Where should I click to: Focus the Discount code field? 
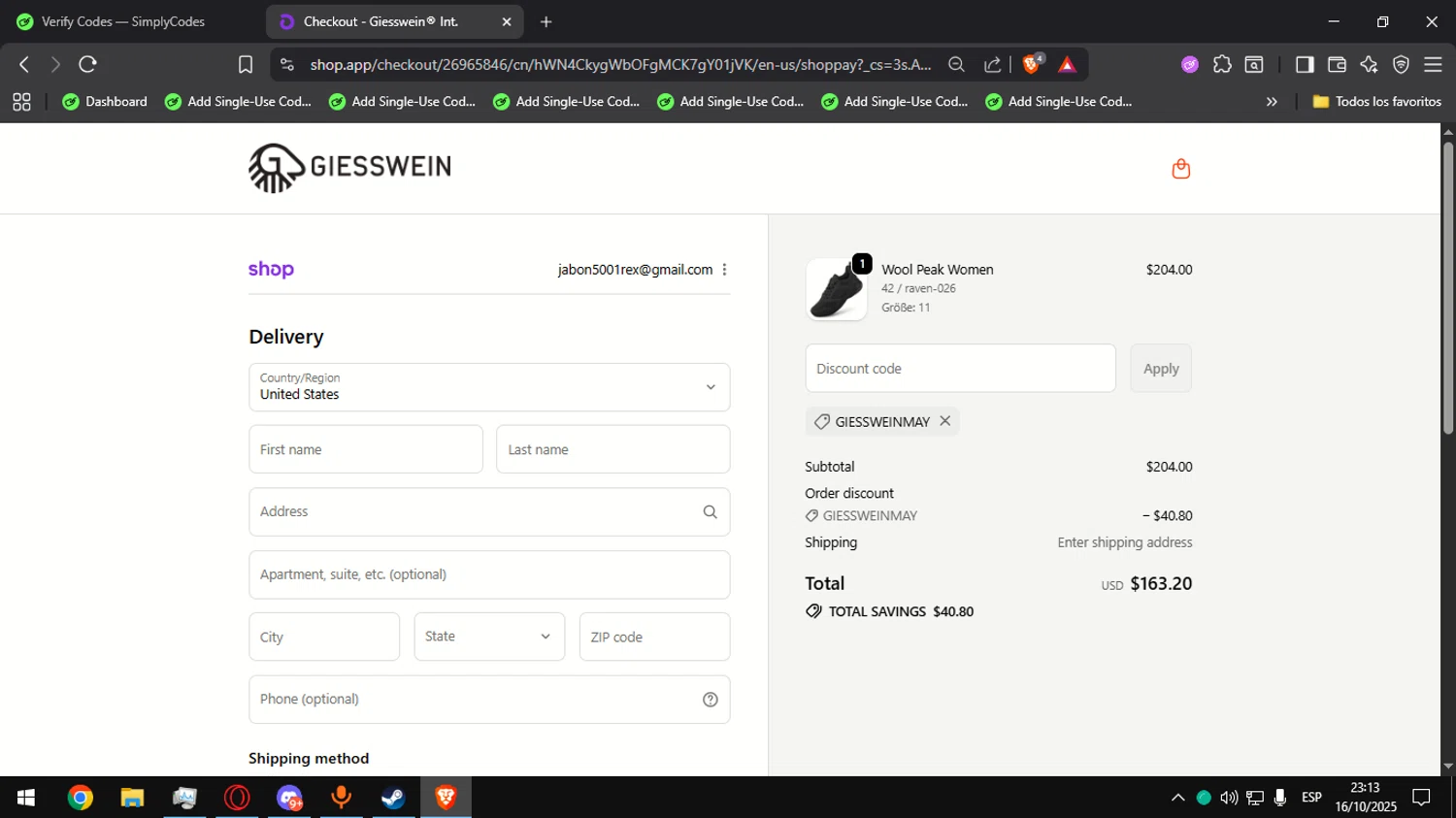point(960,369)
